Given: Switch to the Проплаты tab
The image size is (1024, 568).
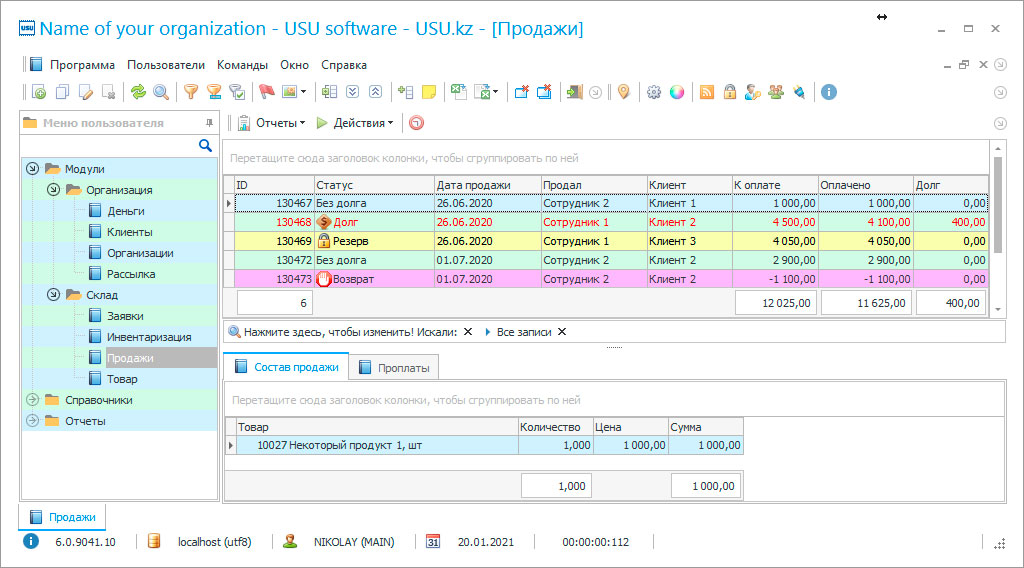Looking at the screenshot, I should [x=394, y=368].
